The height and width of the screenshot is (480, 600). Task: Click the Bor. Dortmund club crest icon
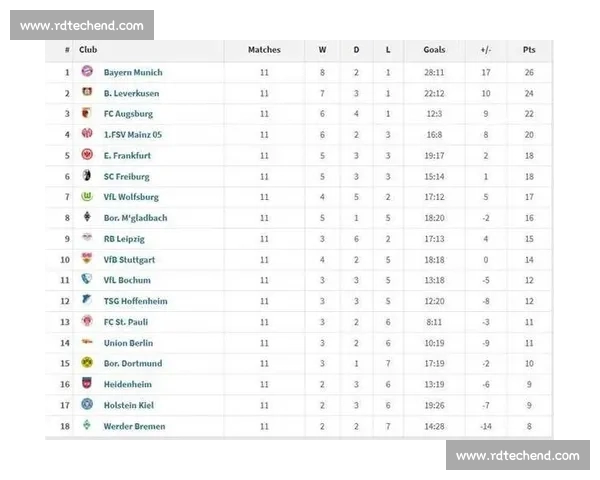click(x=87, y=363)
